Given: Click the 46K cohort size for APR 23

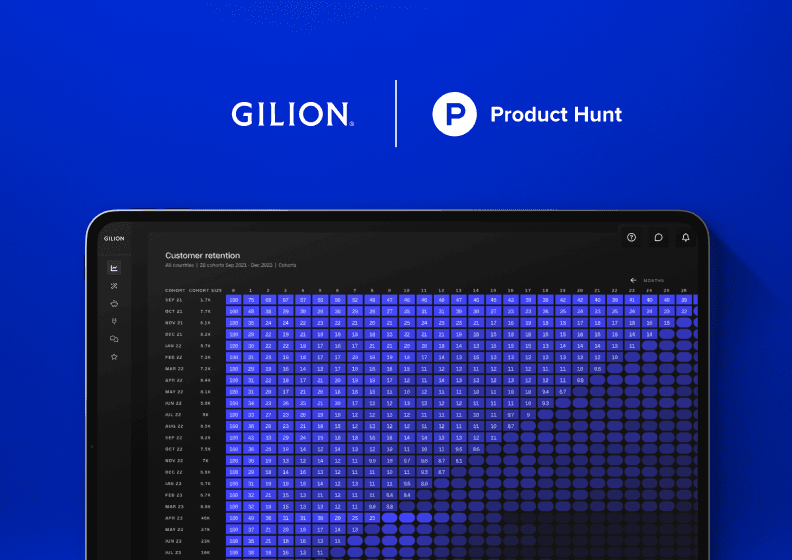Looking at the screenshot, I should (206, 518).
